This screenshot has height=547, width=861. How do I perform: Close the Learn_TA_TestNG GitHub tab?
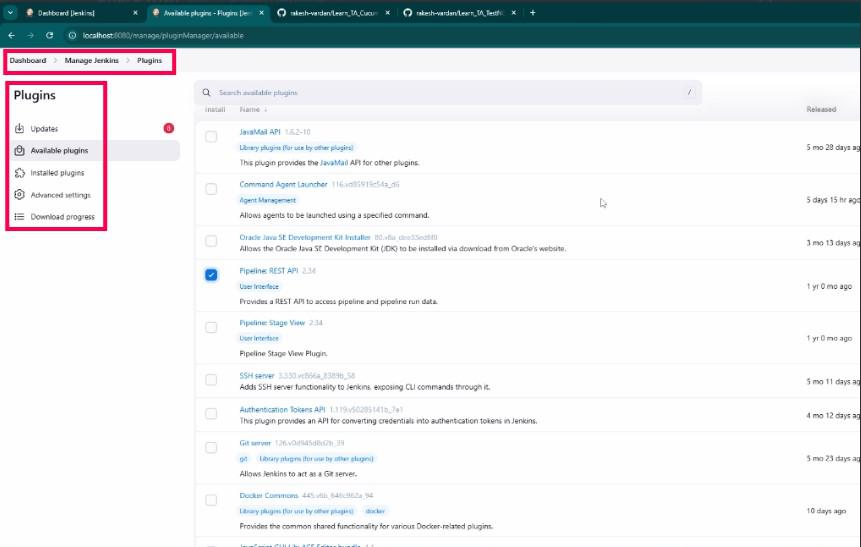coord(513,13)
